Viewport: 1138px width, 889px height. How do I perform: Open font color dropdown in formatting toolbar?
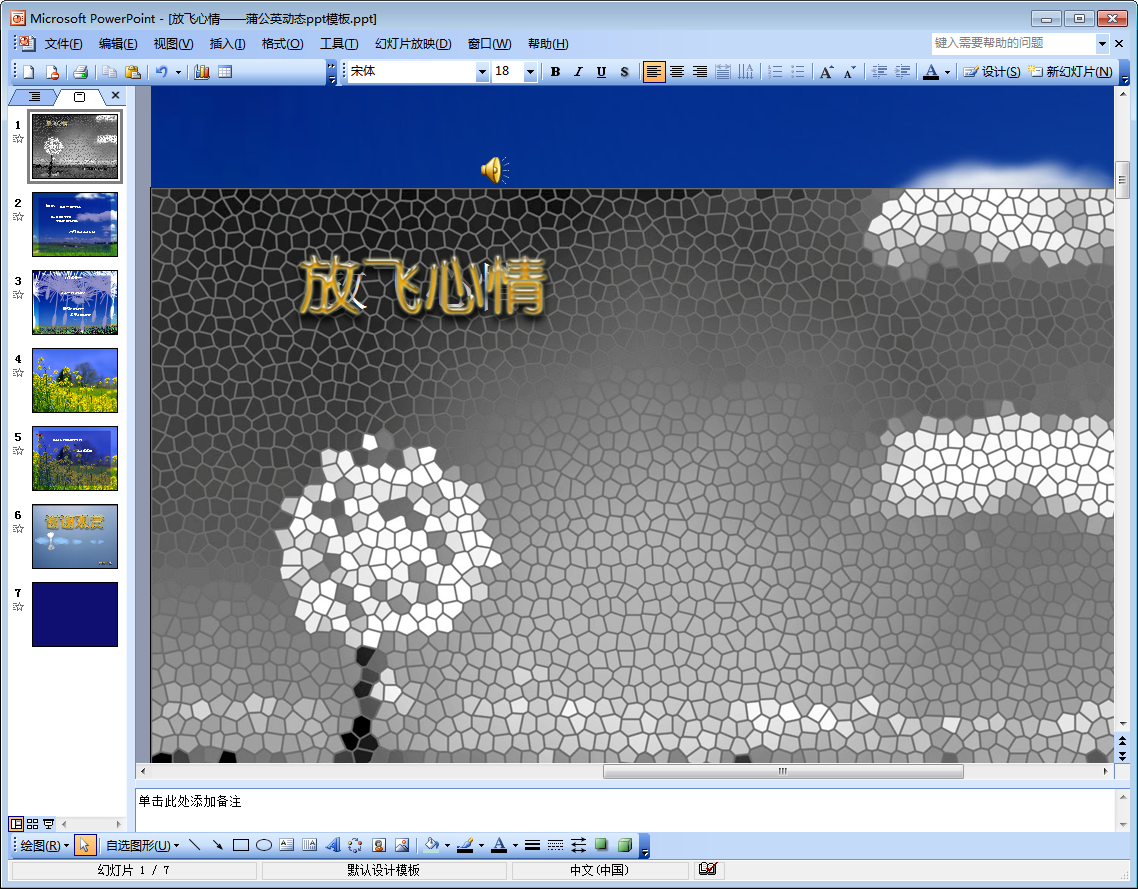947,72
